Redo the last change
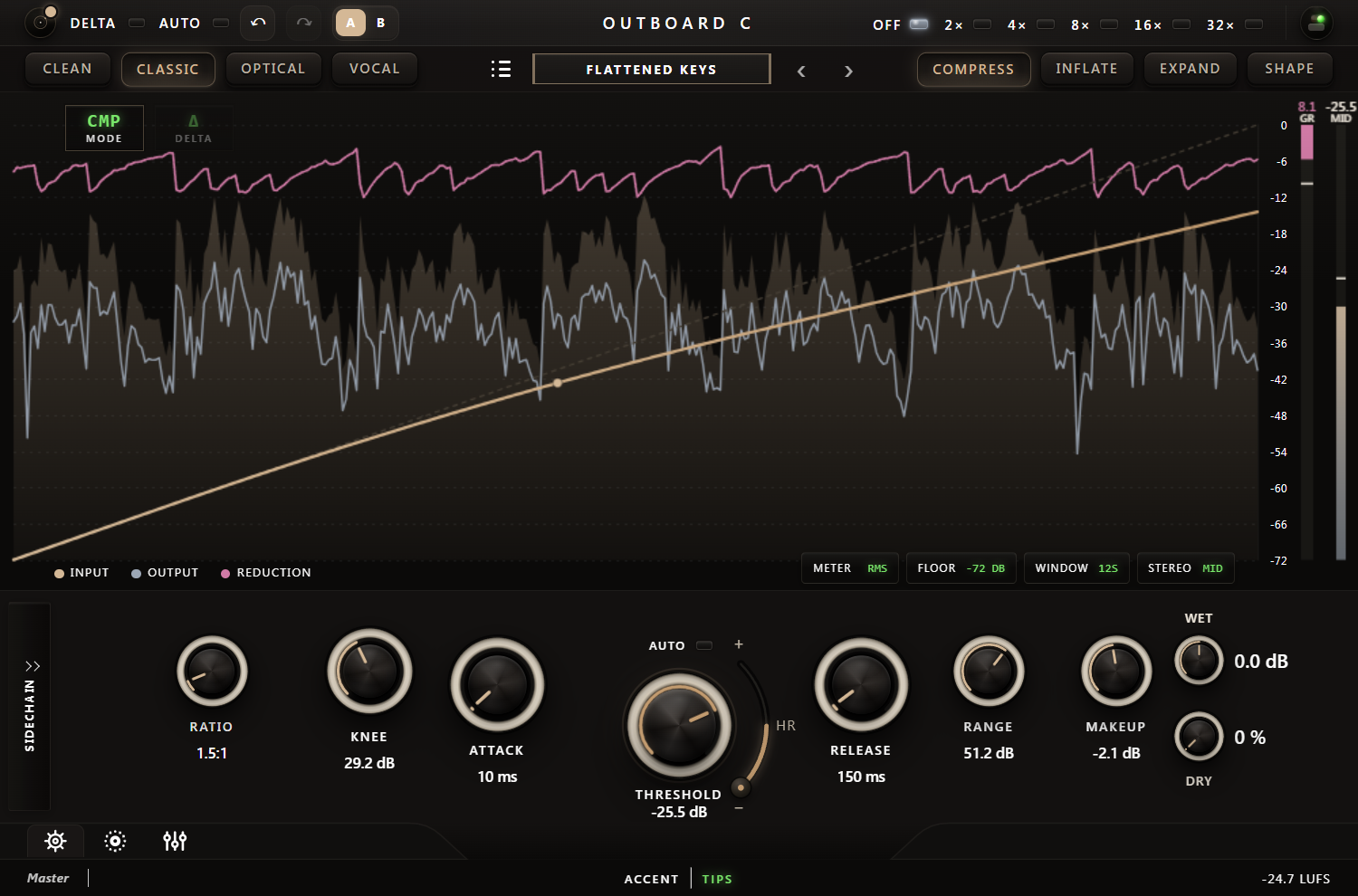The height and width of the screenshot is (896, 1358). pos(304,23)
